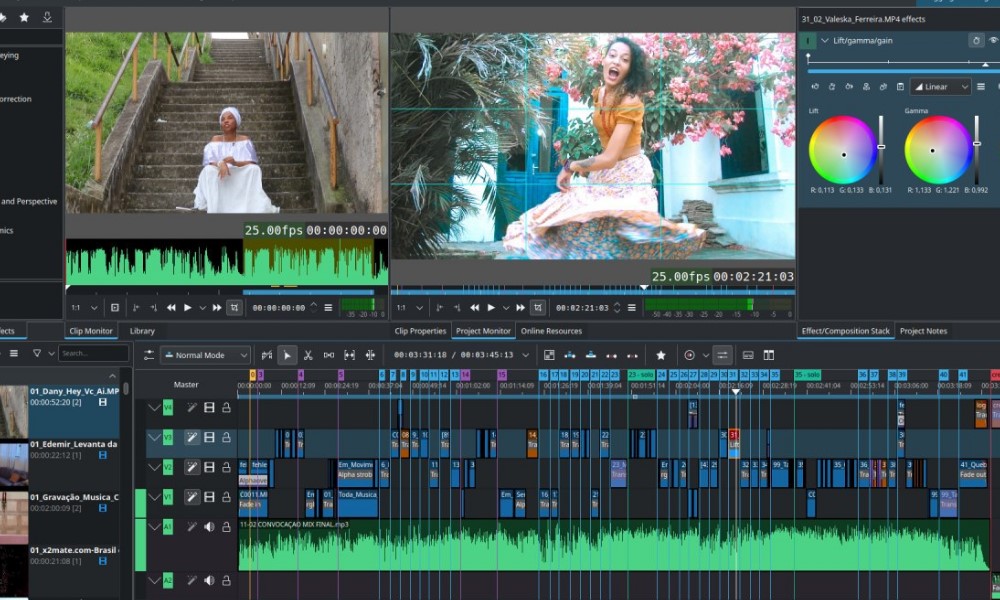Select Project Monitor tab
The image size is (1000, 600).
point(483,331)
